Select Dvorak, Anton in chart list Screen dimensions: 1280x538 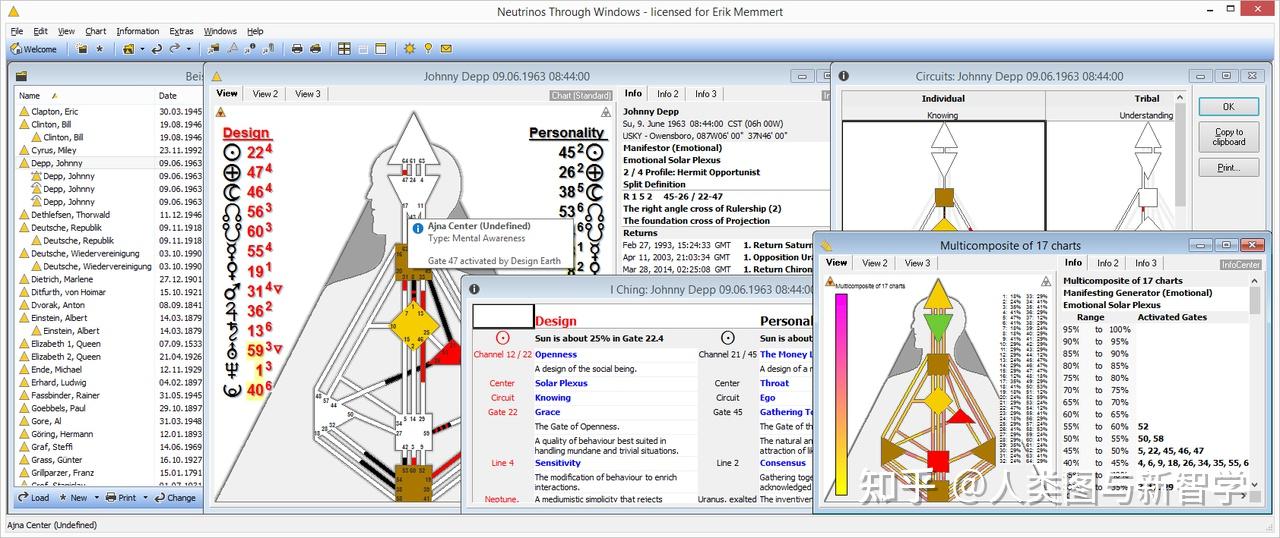pos(108,305)
